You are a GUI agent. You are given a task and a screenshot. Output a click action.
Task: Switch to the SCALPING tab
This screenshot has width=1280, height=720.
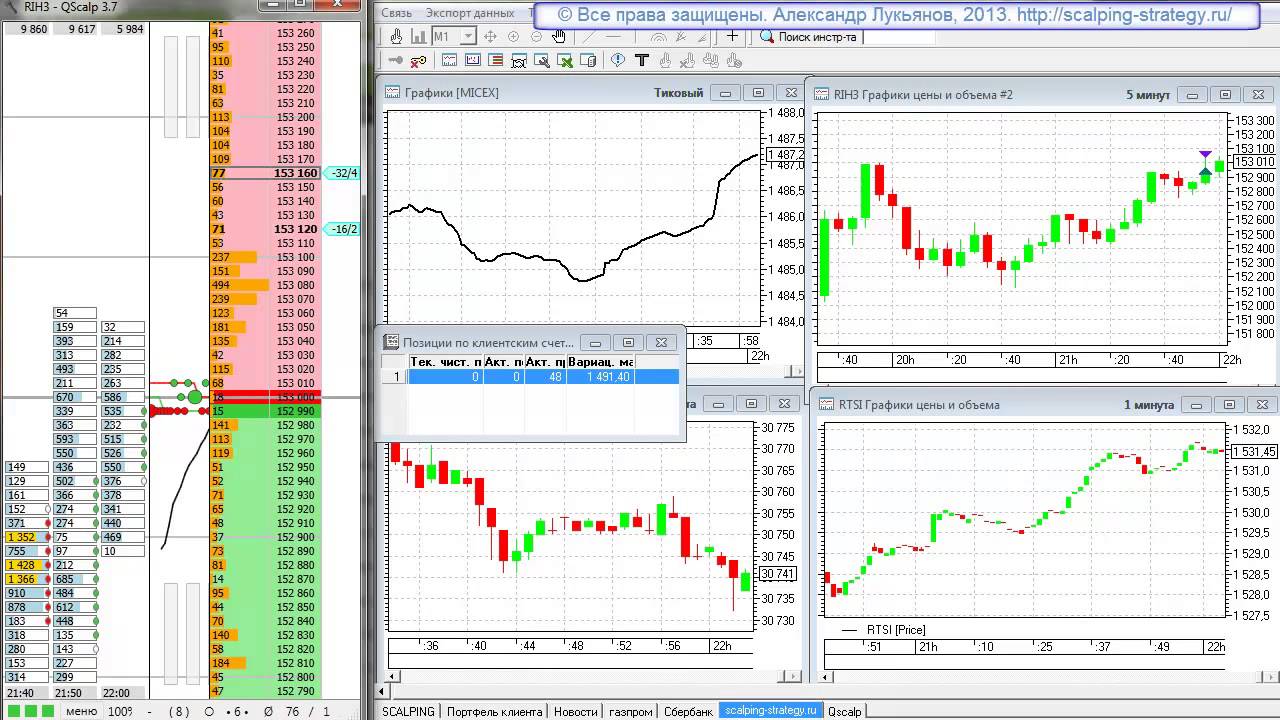(408, 711)
